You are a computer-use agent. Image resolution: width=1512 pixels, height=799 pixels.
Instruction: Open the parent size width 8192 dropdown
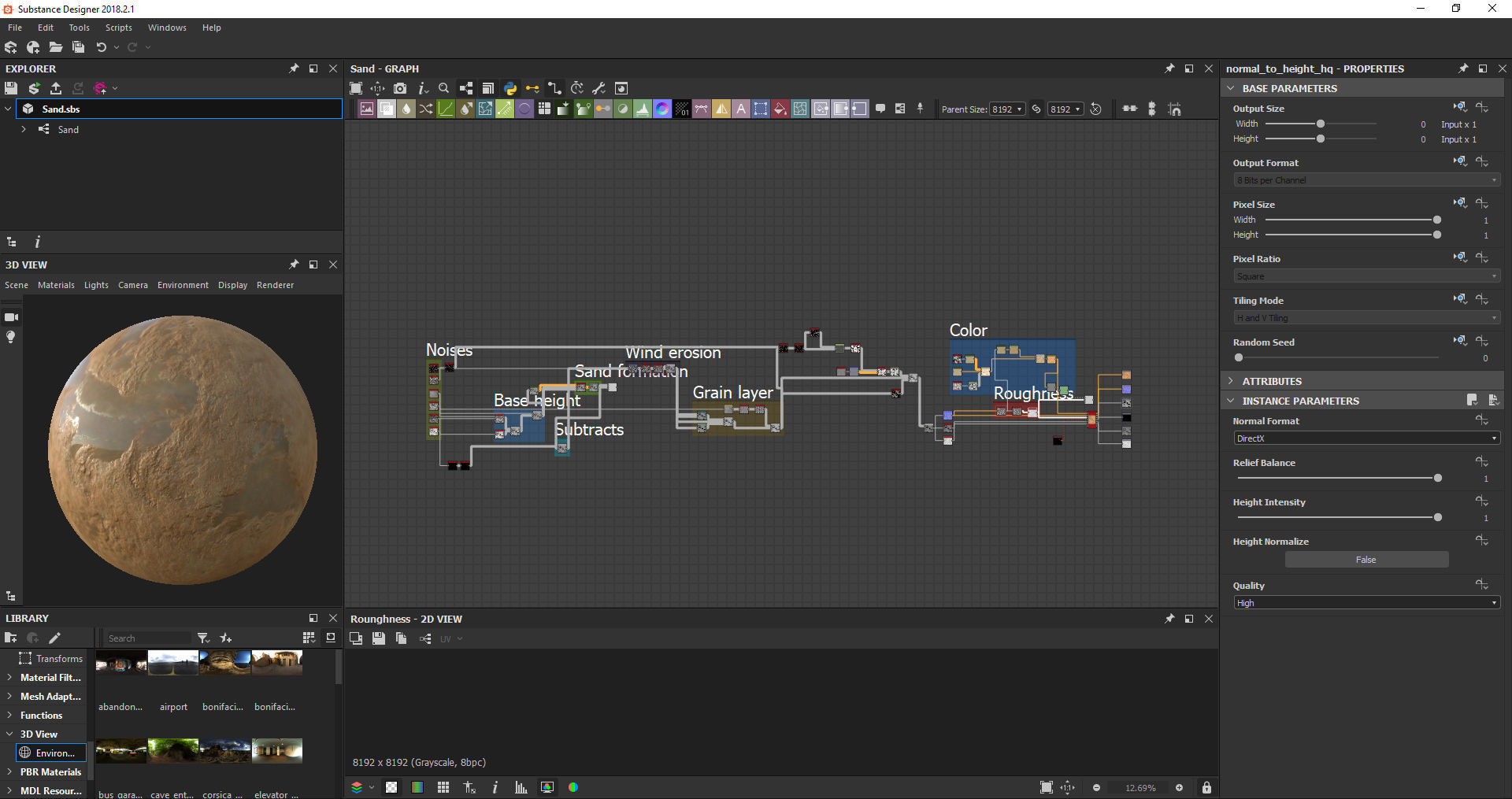click(1007, 109)
